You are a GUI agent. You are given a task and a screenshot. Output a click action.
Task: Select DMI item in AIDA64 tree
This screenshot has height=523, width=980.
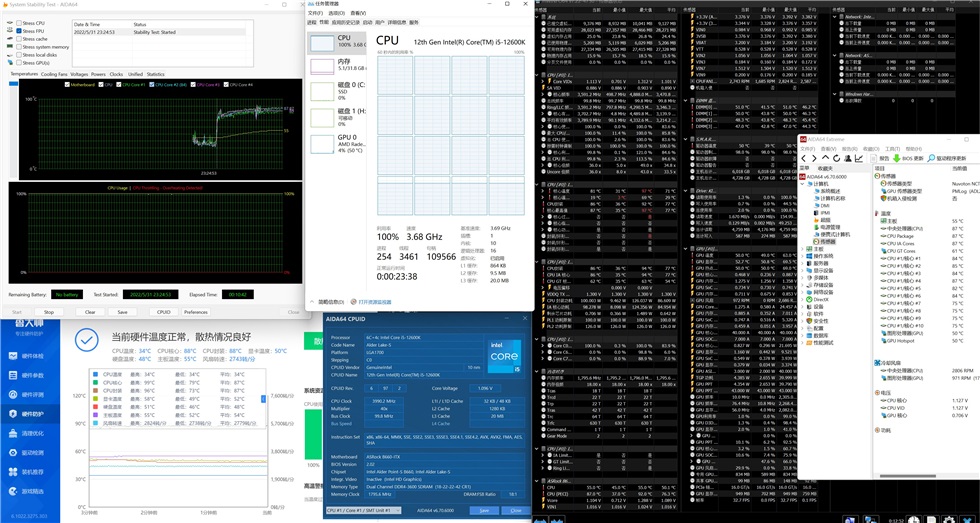coord(823,206)
